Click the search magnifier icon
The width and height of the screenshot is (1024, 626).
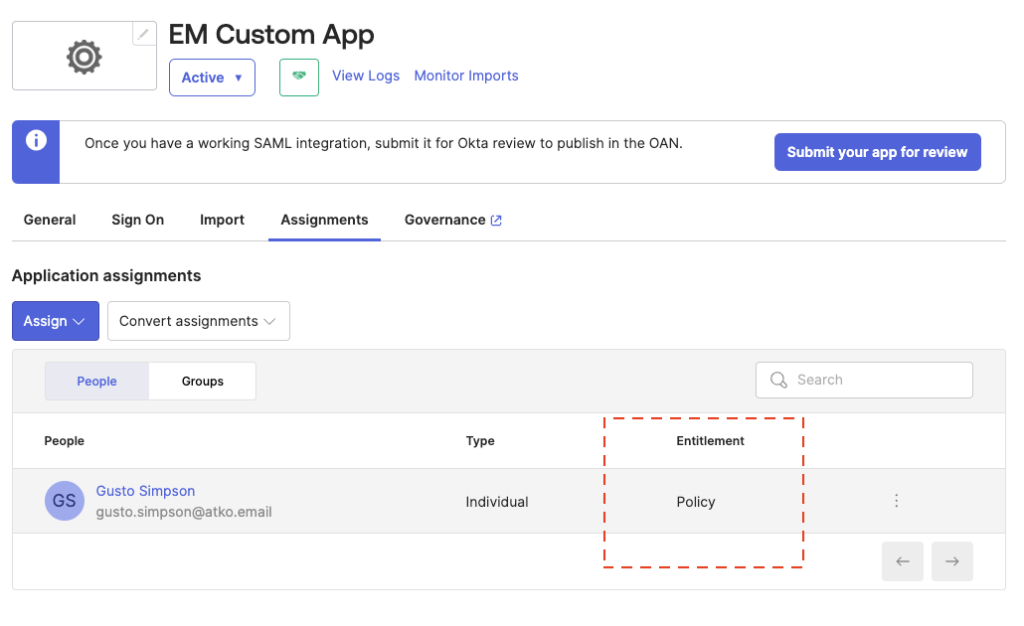tap(778, 380)
